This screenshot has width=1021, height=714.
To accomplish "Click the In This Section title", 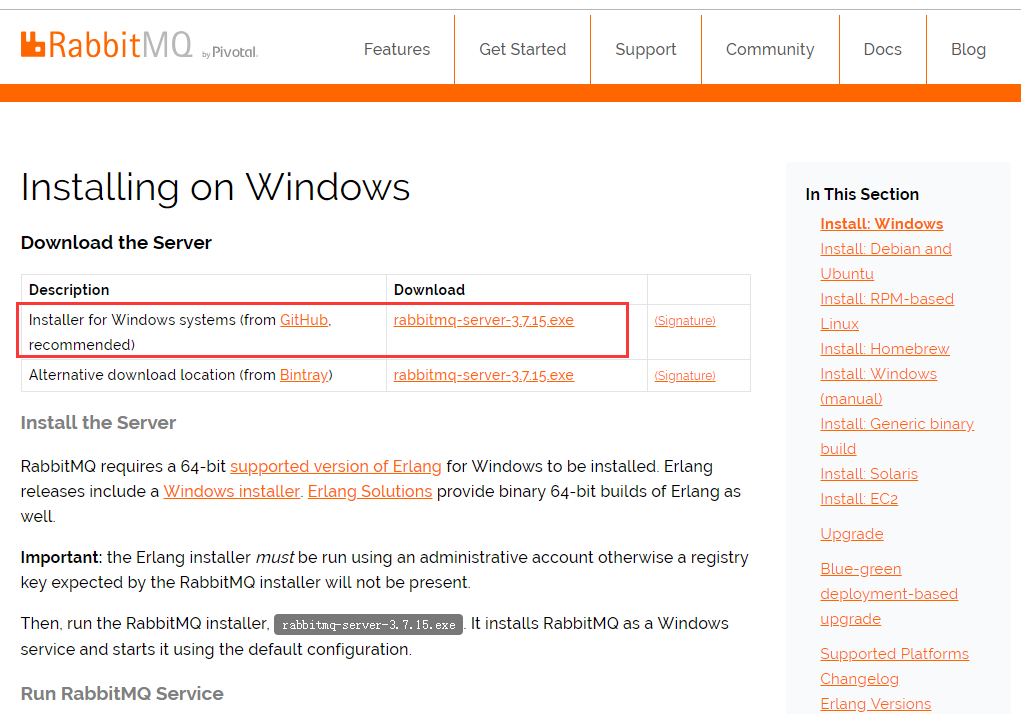I will point(862,195).
